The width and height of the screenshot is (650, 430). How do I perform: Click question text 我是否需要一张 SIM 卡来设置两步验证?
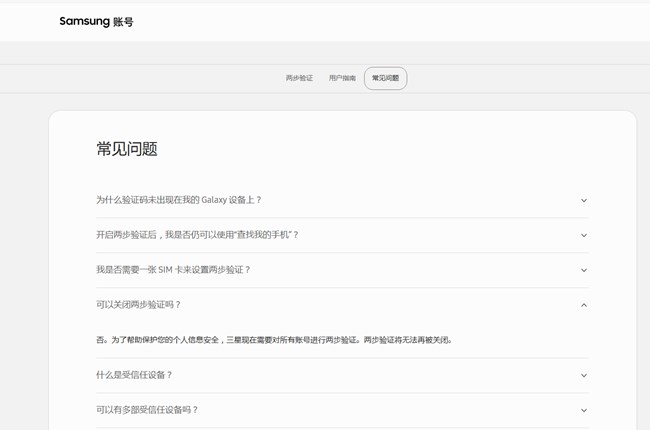(x=173, y=270)
